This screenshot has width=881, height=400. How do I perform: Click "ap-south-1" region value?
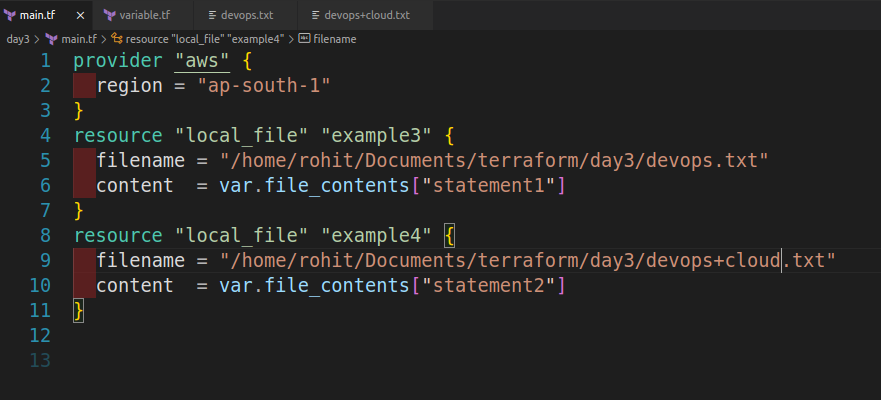tap(262, 86)
